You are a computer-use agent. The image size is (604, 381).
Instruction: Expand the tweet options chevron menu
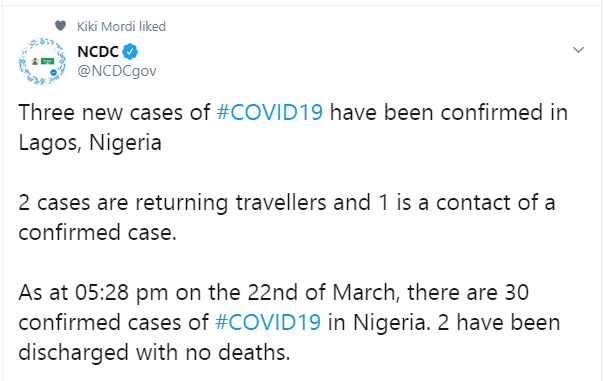coord(578,50)
